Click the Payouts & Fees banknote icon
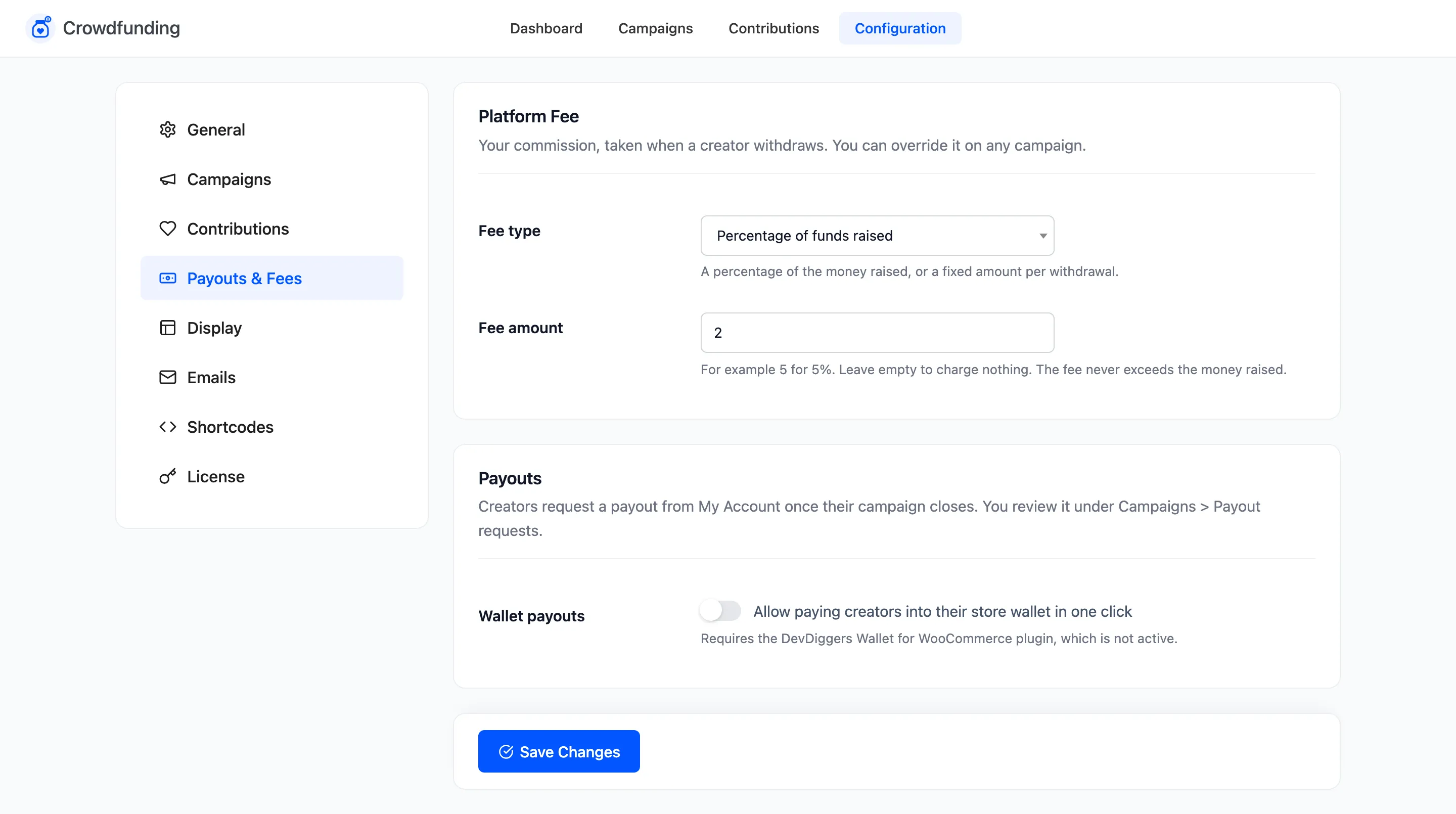1456x814 pixels. [x=168, y=278]
